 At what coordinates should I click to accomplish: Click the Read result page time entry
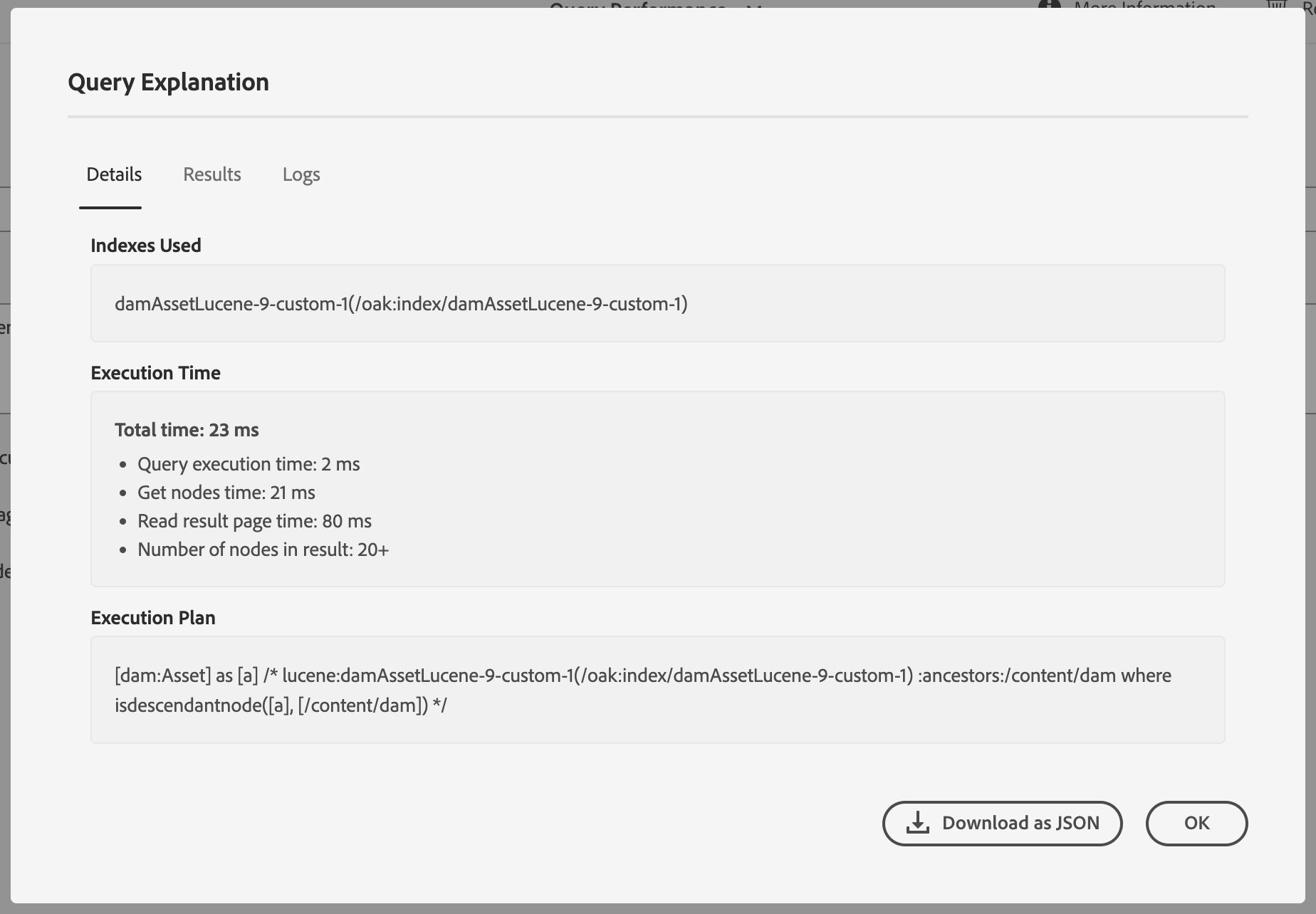pos(254,521)
